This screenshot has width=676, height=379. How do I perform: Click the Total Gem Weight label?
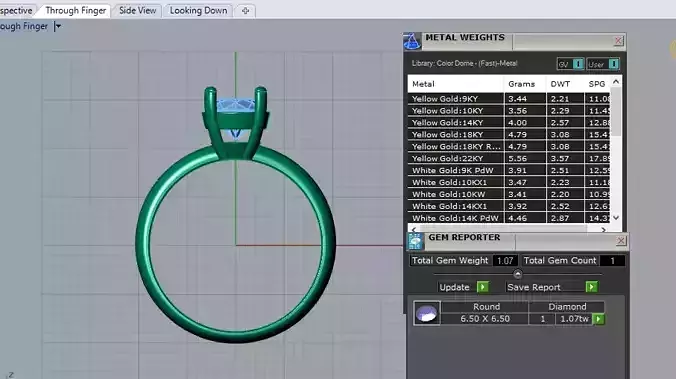pyautogui.click(x=450, y=260)
